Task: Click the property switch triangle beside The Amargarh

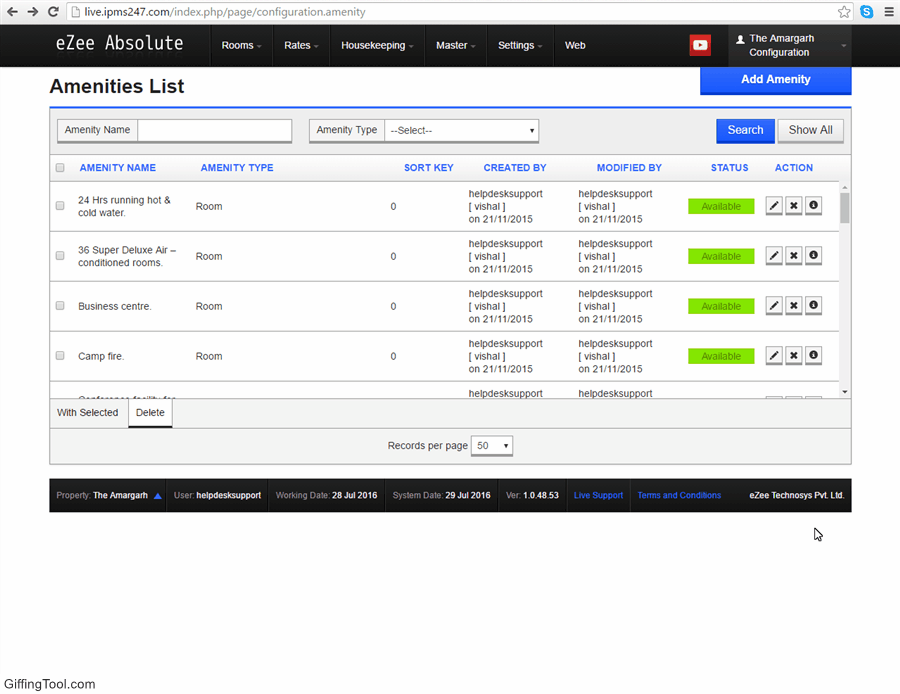Action: (x=157, y=496)
